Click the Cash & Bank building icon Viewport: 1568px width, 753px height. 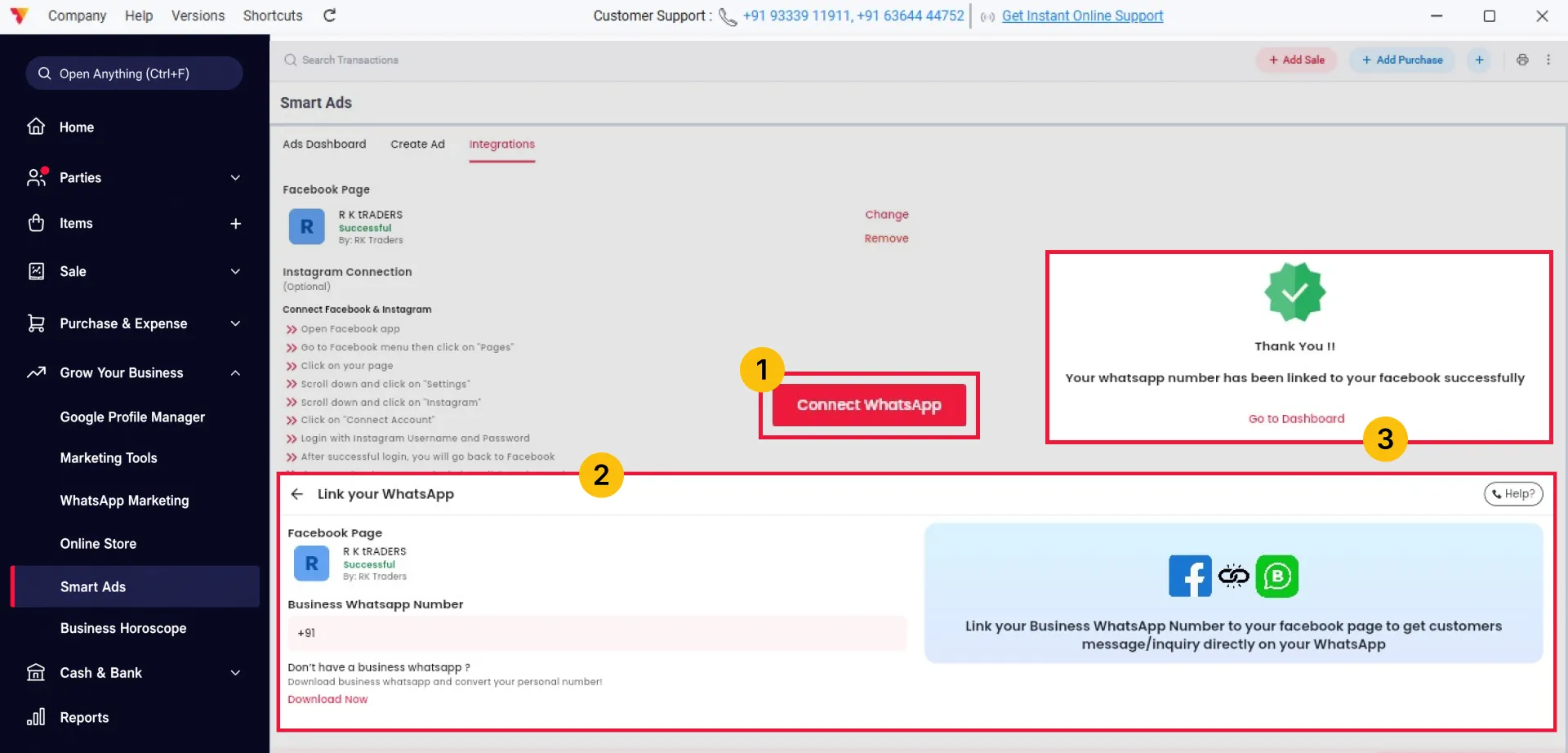click(36, 672)
